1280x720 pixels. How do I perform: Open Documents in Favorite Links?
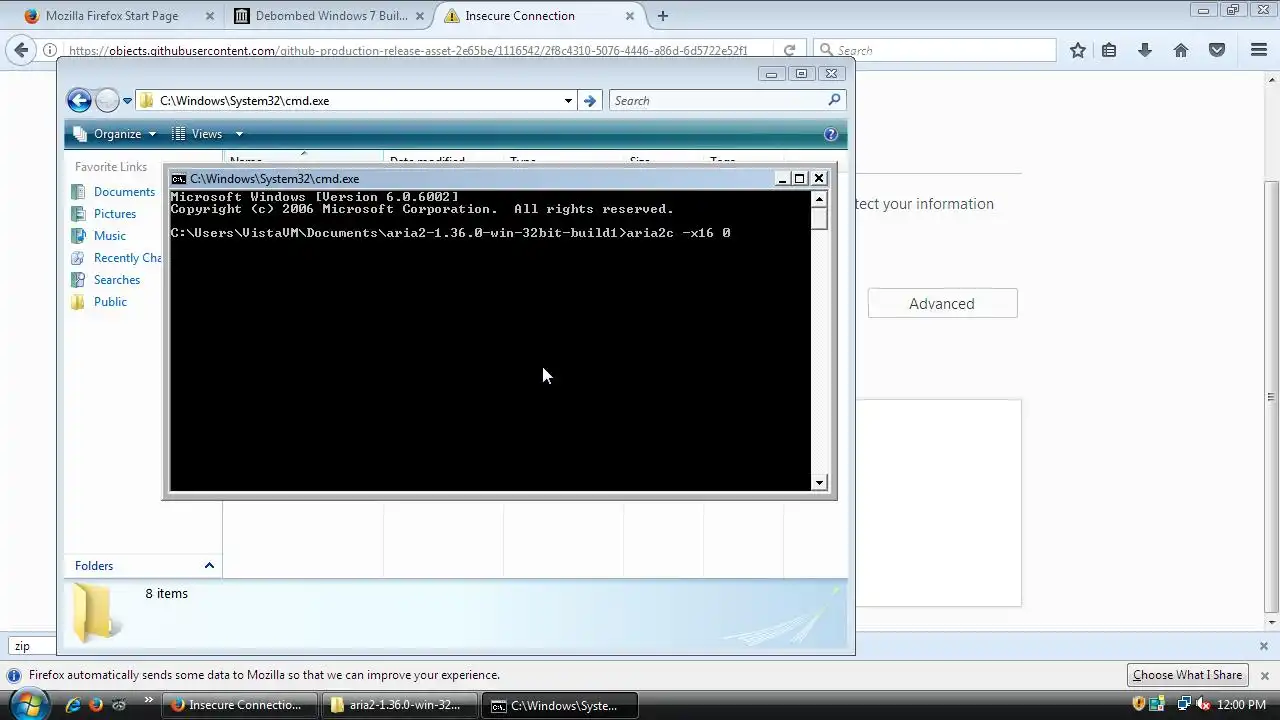[x=124, y=192]
